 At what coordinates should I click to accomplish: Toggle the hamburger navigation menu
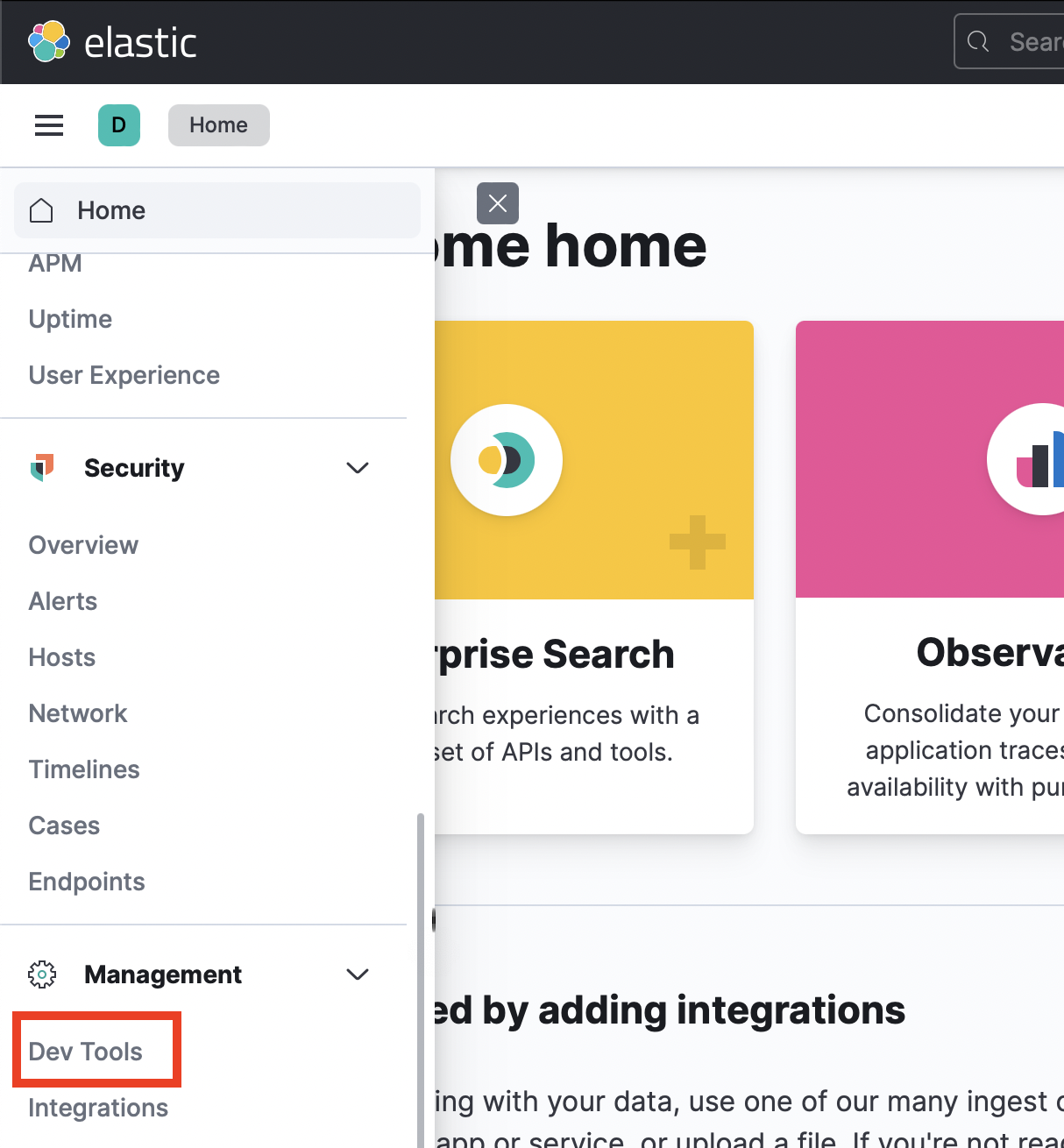coord(49,125)
